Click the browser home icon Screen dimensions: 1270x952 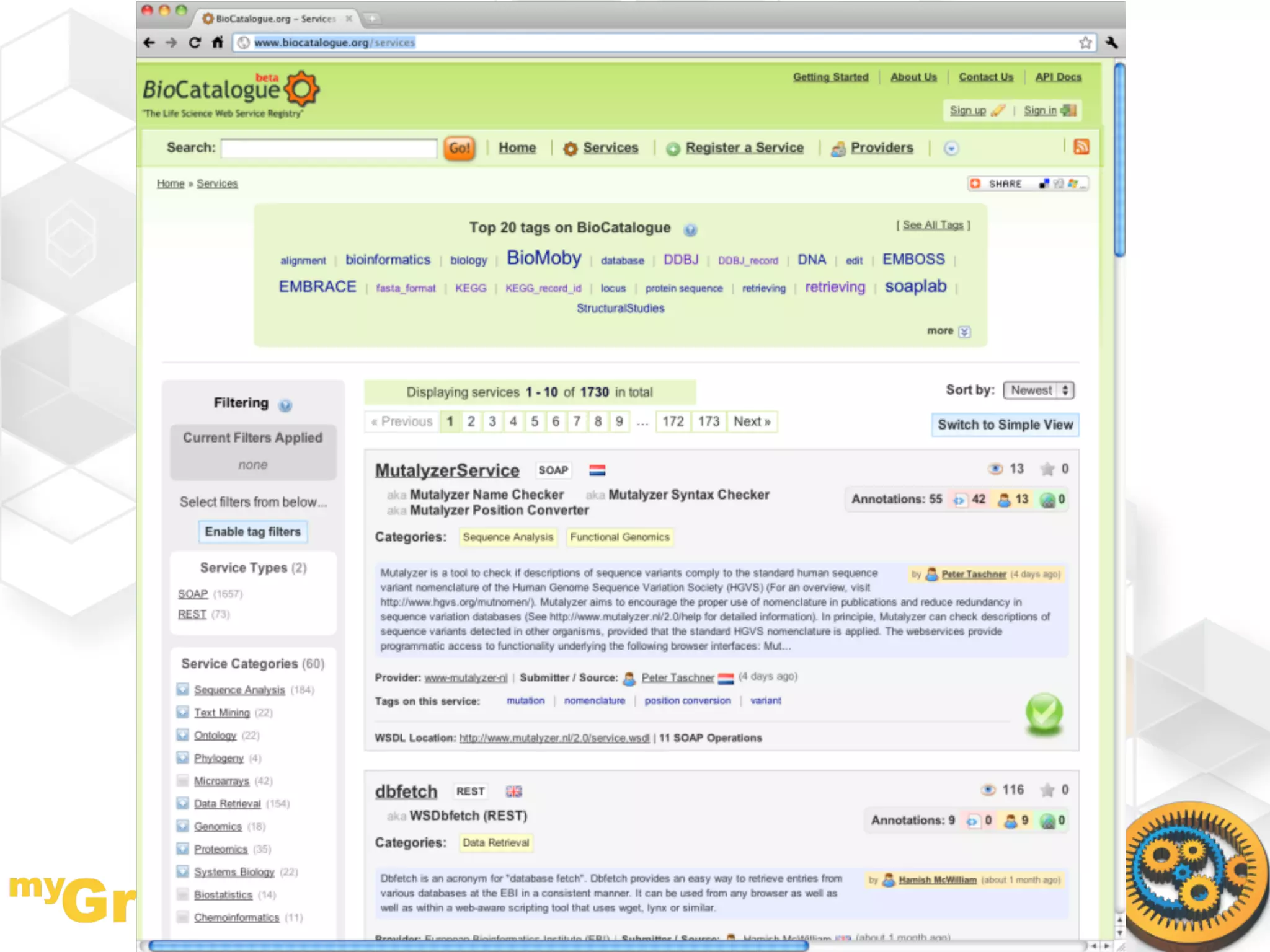click(217, 43)
